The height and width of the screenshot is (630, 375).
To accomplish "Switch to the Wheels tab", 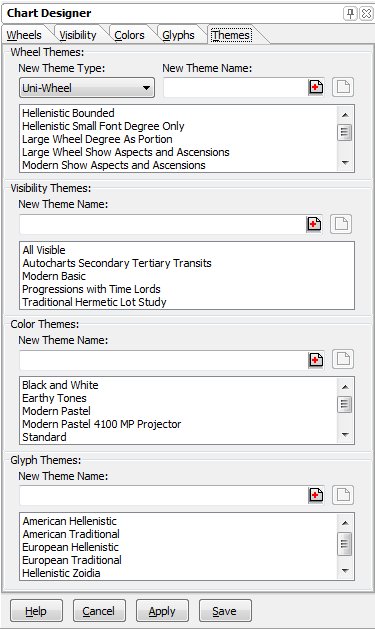I will click(x=24, y=35).
